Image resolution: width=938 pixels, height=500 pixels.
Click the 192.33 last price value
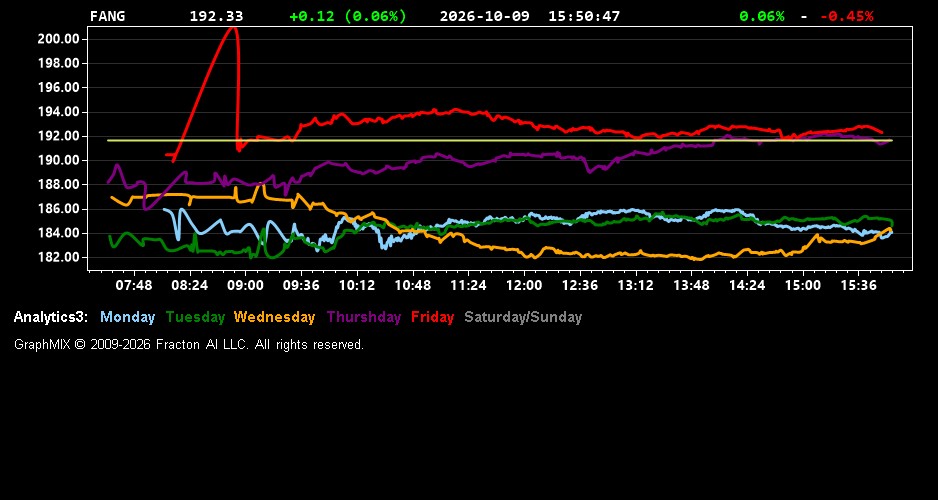pyautogui.click(x=217, y=16)
